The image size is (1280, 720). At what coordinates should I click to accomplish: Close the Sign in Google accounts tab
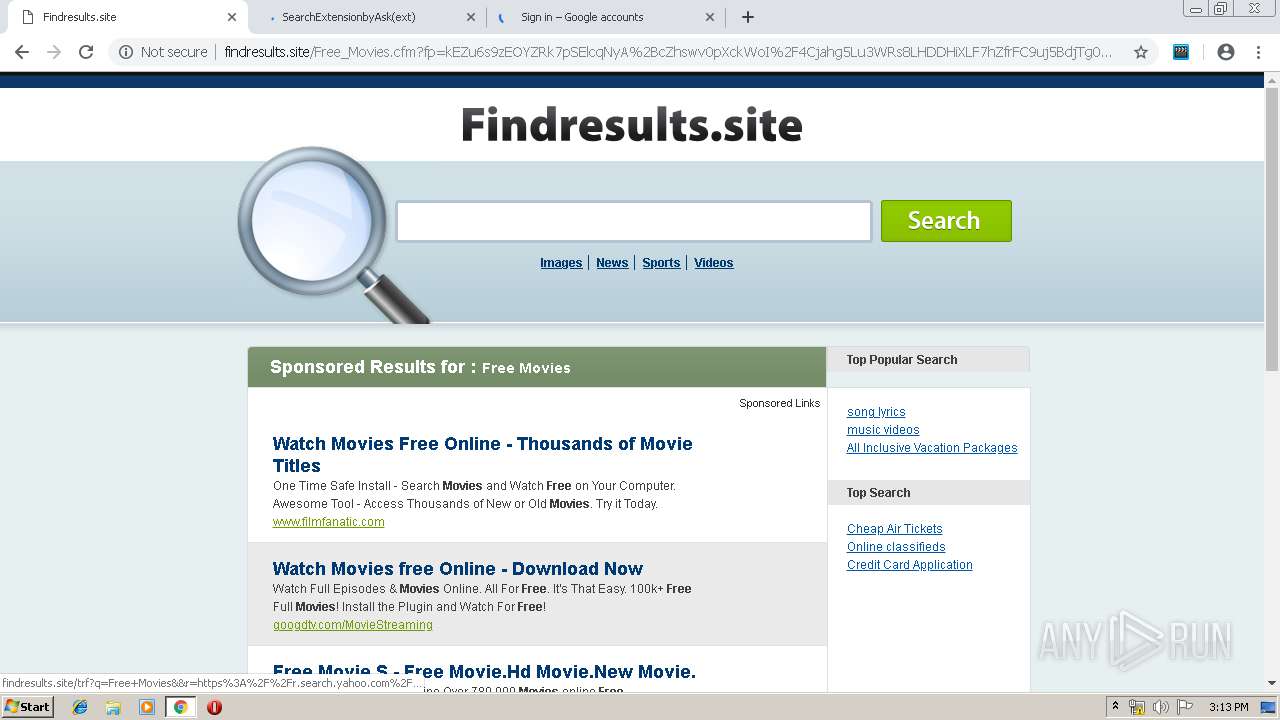pos(710,17)
